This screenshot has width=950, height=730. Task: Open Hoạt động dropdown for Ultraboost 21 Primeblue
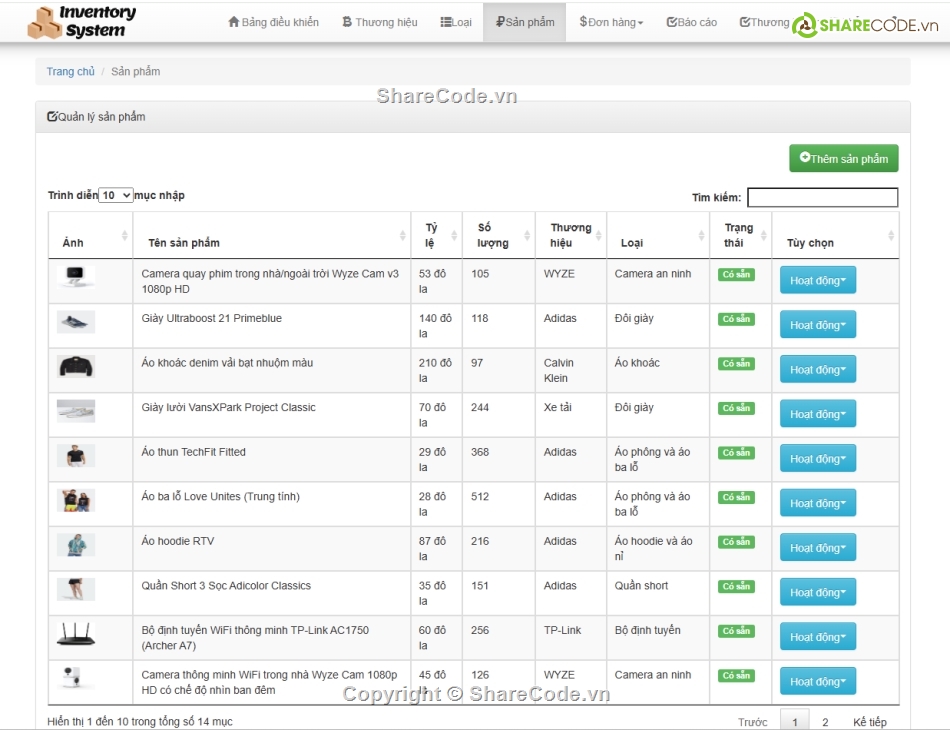pyautogui.click(x=818, y=325)
